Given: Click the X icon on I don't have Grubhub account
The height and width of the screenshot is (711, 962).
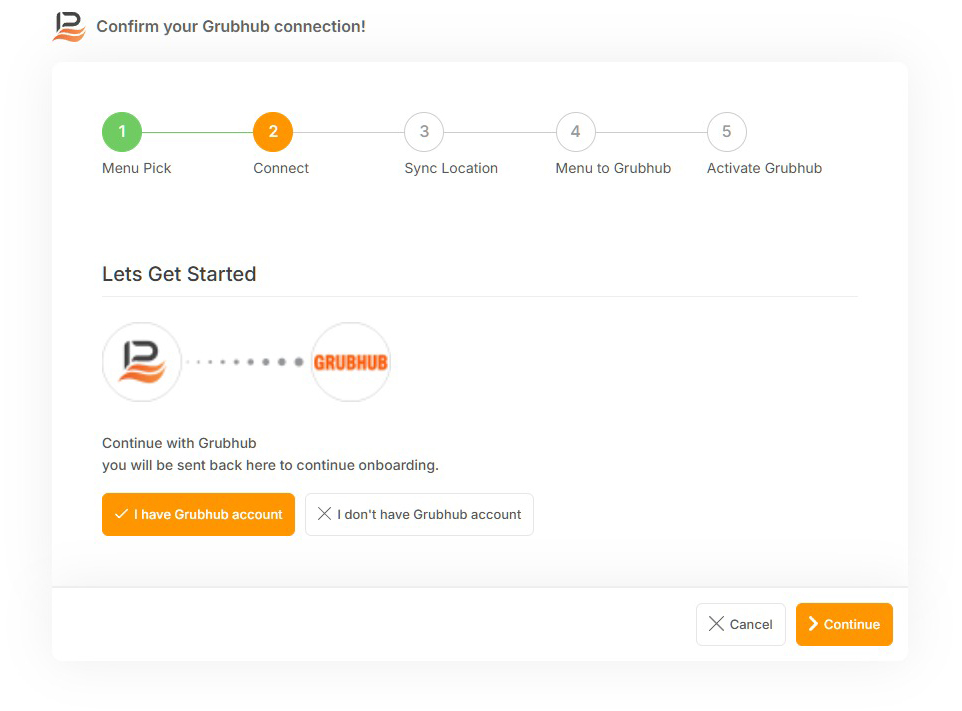Looking at the screenshot, I should coord(324,514).
